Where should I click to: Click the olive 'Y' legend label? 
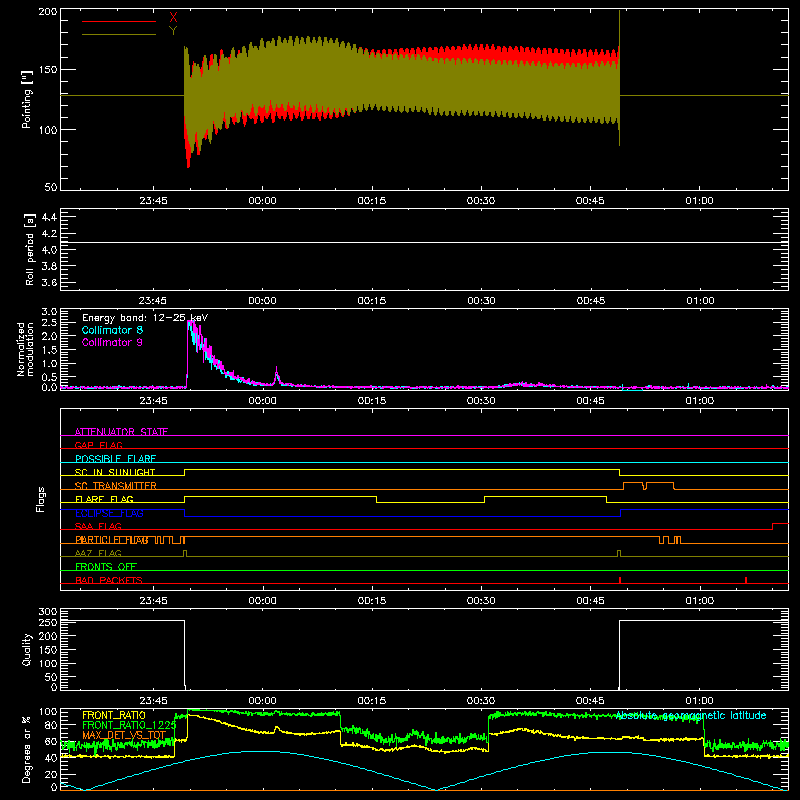pyautogui.click(x=173, y=31)
